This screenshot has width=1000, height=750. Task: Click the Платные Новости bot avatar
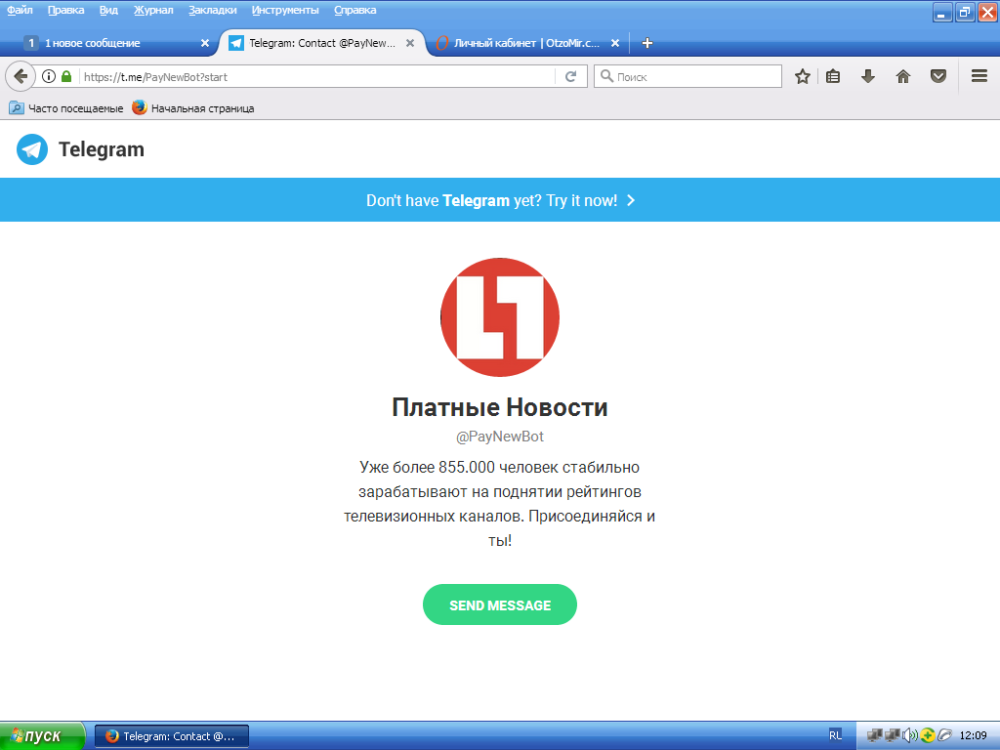[500, 318]
